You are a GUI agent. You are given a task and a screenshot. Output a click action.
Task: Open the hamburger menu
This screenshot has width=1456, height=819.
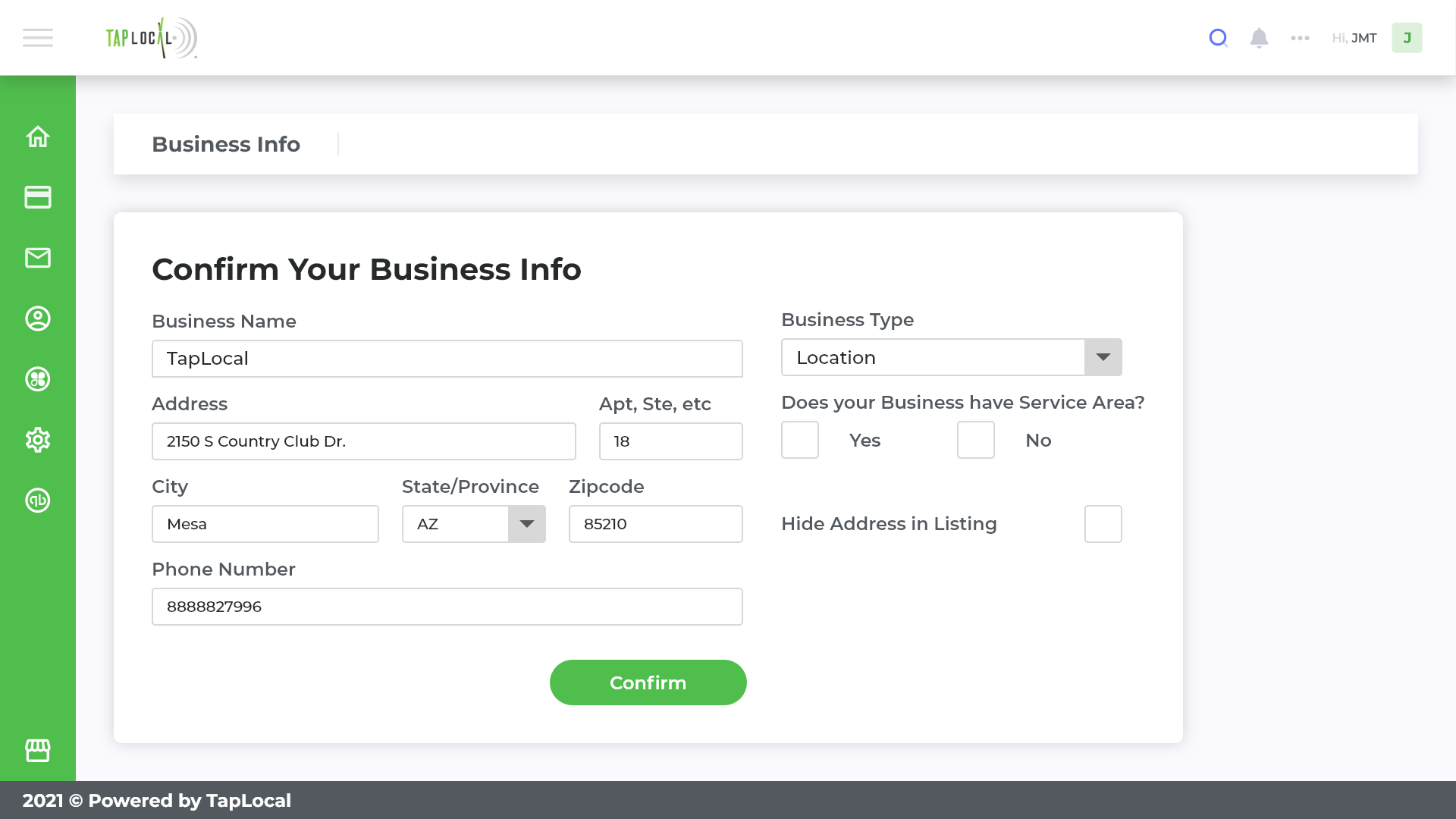pos(38,38)
